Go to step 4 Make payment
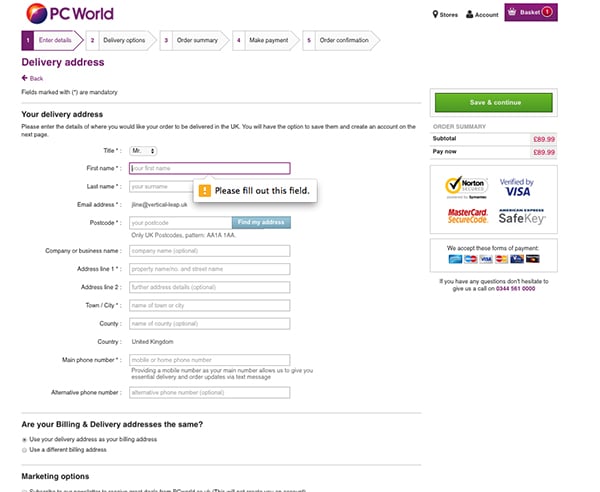This screenshot has height=492, width=600. [x=266, y=40]
